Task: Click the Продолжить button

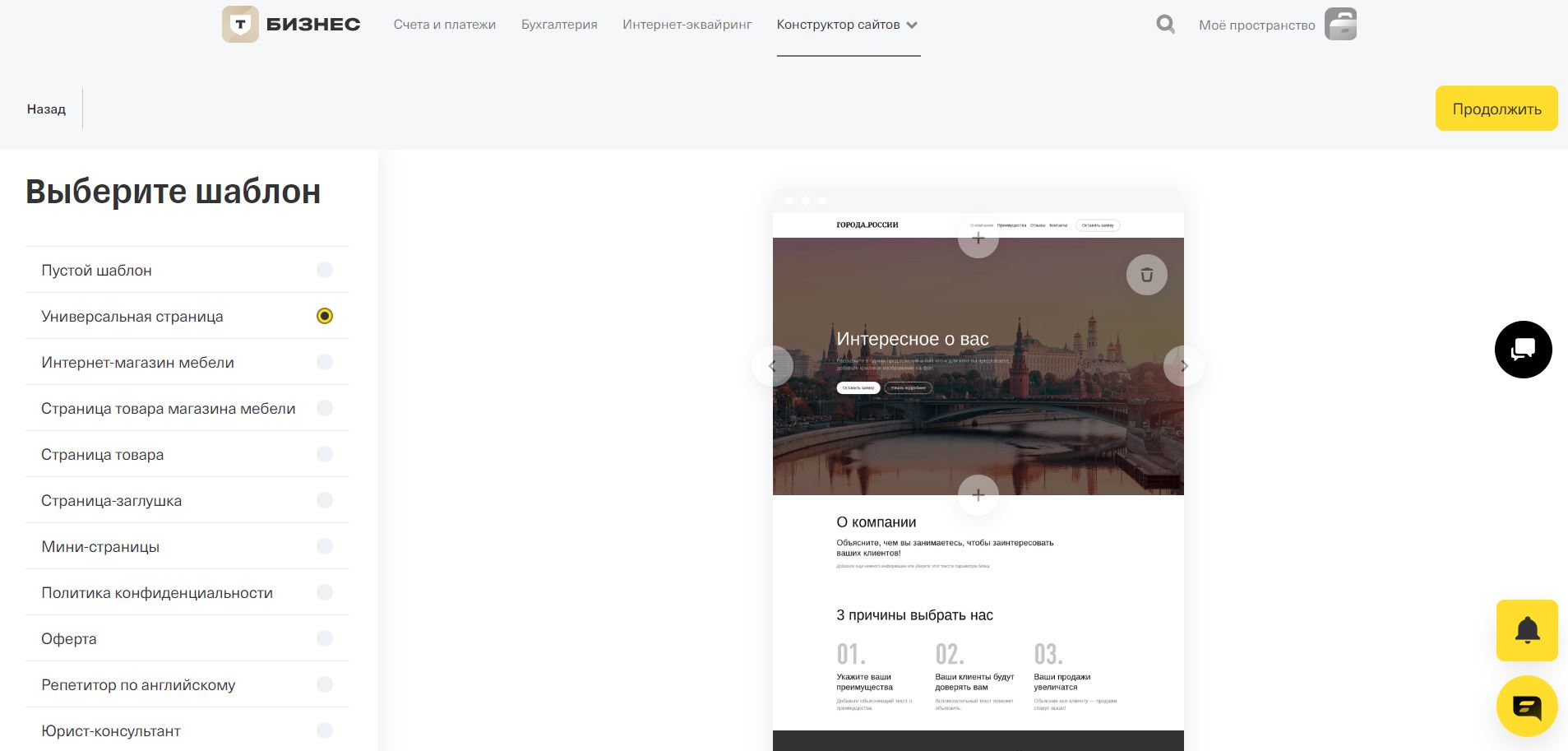Action: tap(1496, 109)
